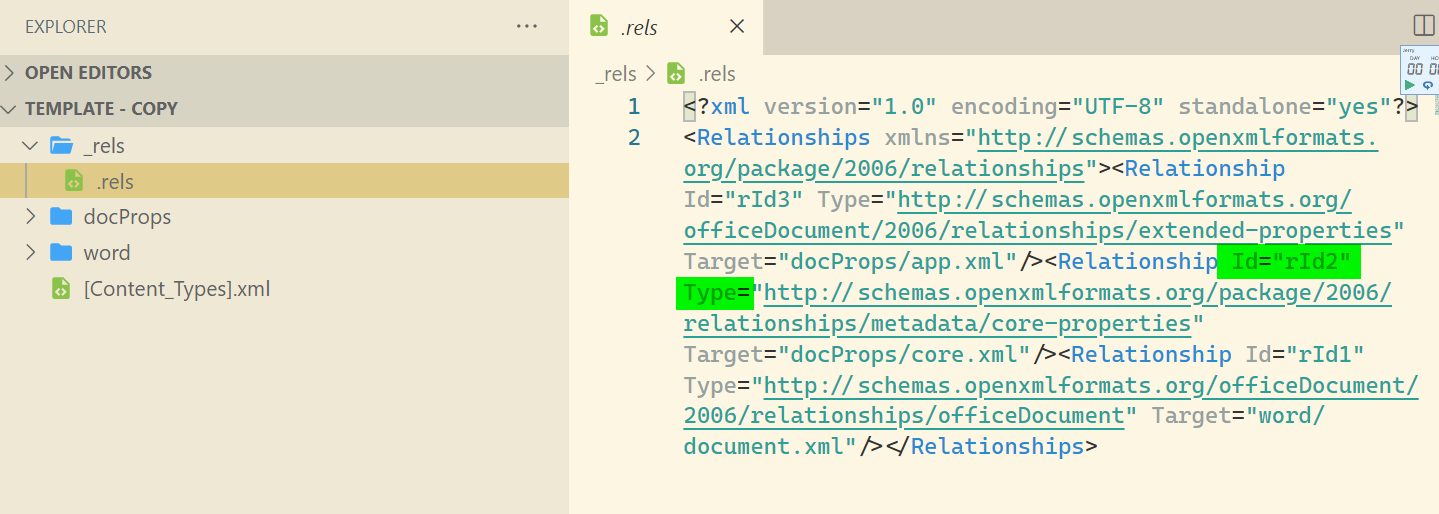Image resolution: width=1439 pixels, height=514 pixels.
Task: Follow the extended-properties schema link
Action: (1038, 215)
